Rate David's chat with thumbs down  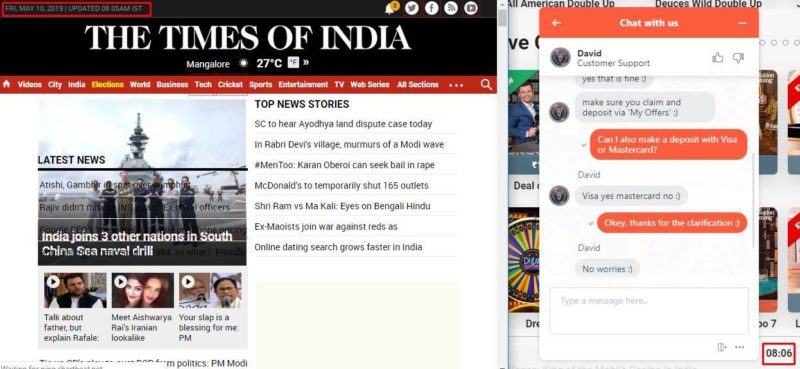[x=738, y=58]
